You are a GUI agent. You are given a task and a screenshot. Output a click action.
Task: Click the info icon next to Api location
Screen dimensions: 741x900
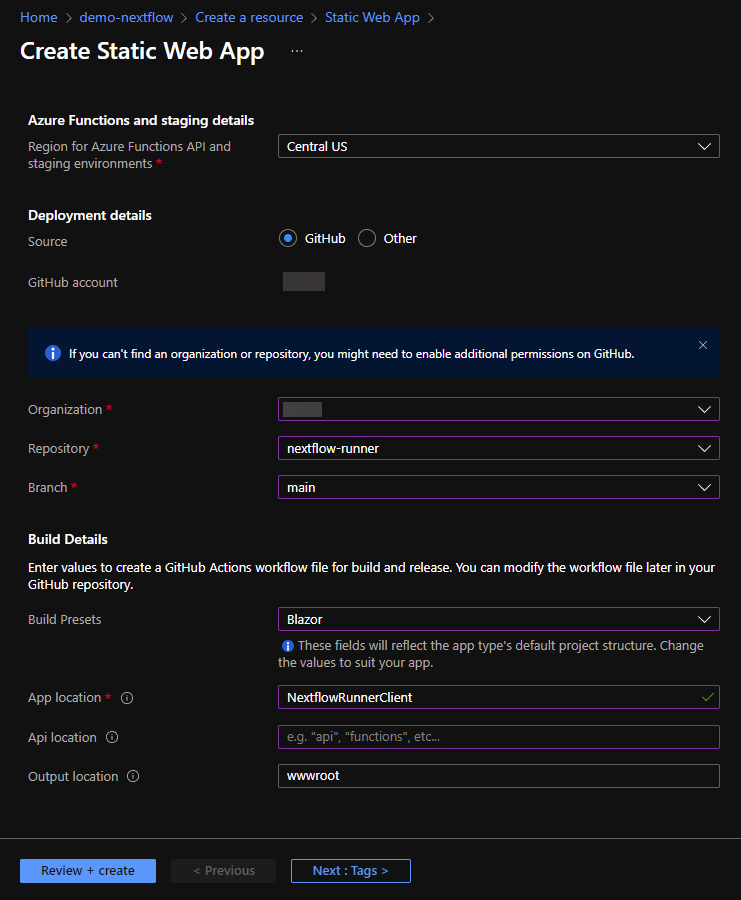112,738
